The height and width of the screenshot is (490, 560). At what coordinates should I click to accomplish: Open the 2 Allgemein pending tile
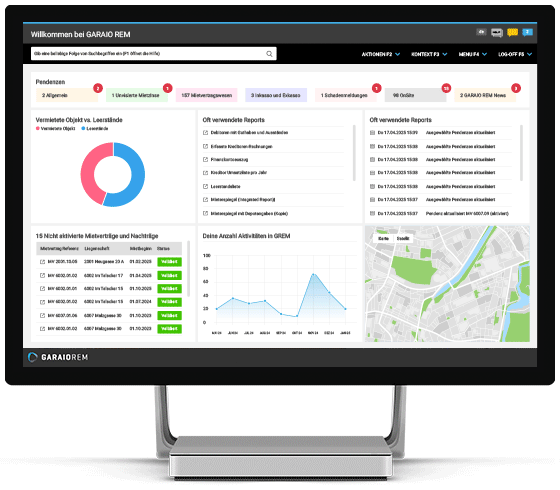pyautogui.click(x=67, y=95)
